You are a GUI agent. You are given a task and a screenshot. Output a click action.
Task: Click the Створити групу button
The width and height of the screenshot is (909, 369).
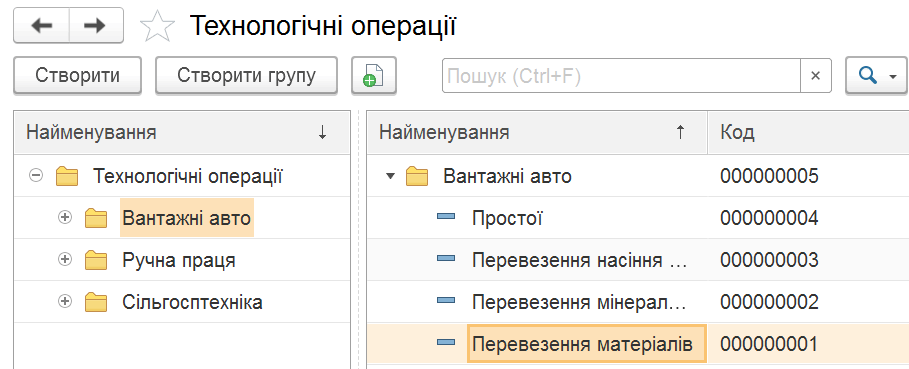point(246,75)
